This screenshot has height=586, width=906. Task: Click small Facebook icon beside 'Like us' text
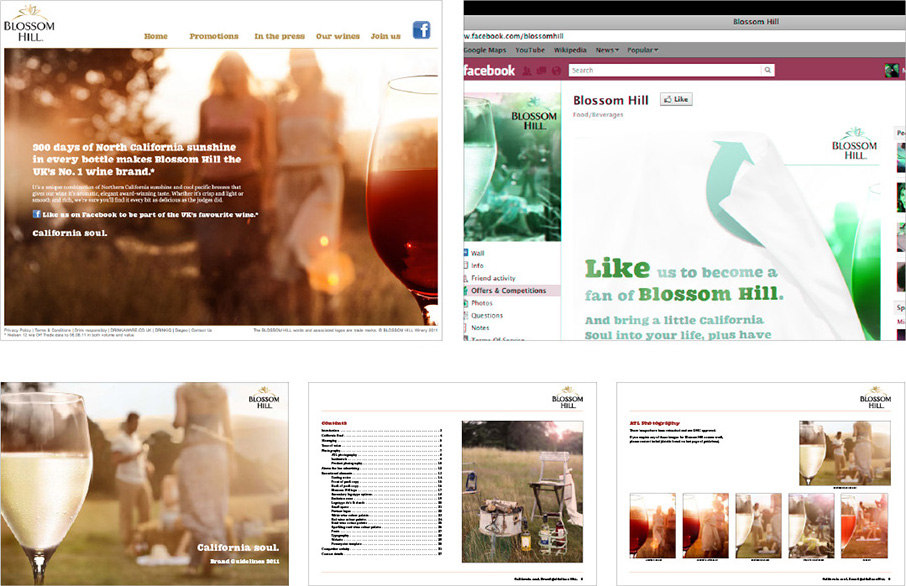(x=37, y=214)
